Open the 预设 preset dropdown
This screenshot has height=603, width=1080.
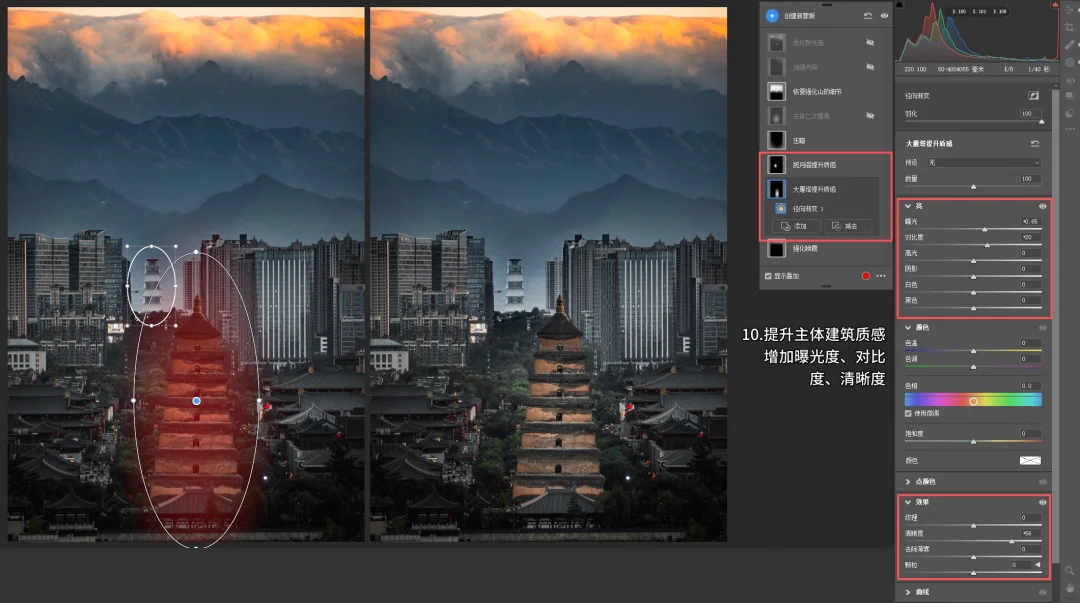click(984, 163)
